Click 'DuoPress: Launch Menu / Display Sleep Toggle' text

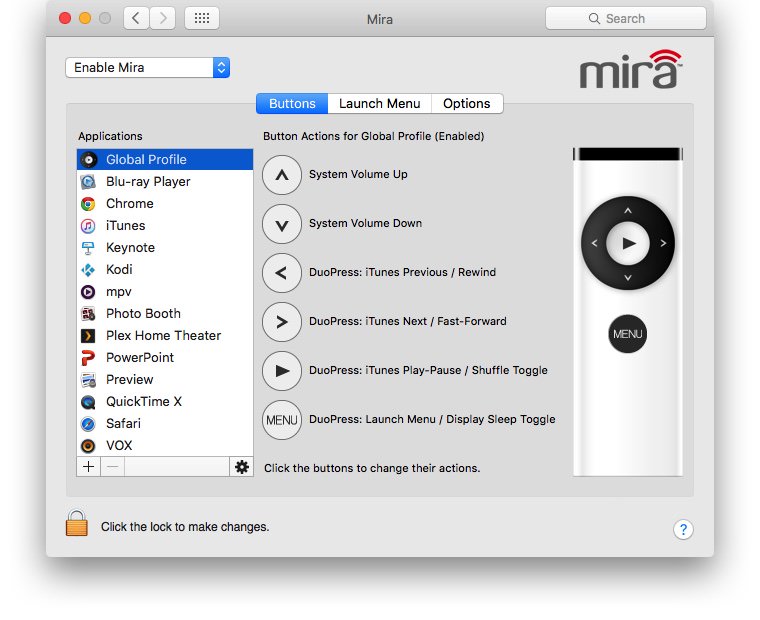[x=432, y=419]
